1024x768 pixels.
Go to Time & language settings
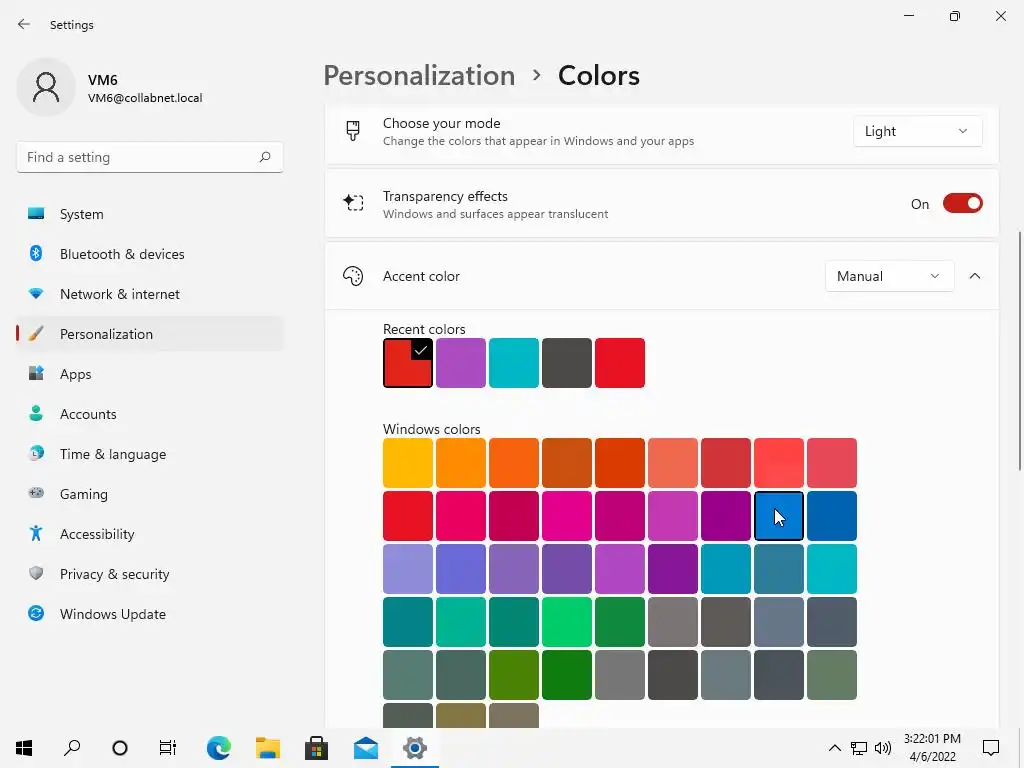pyautogui.click(x=150, y=453)
